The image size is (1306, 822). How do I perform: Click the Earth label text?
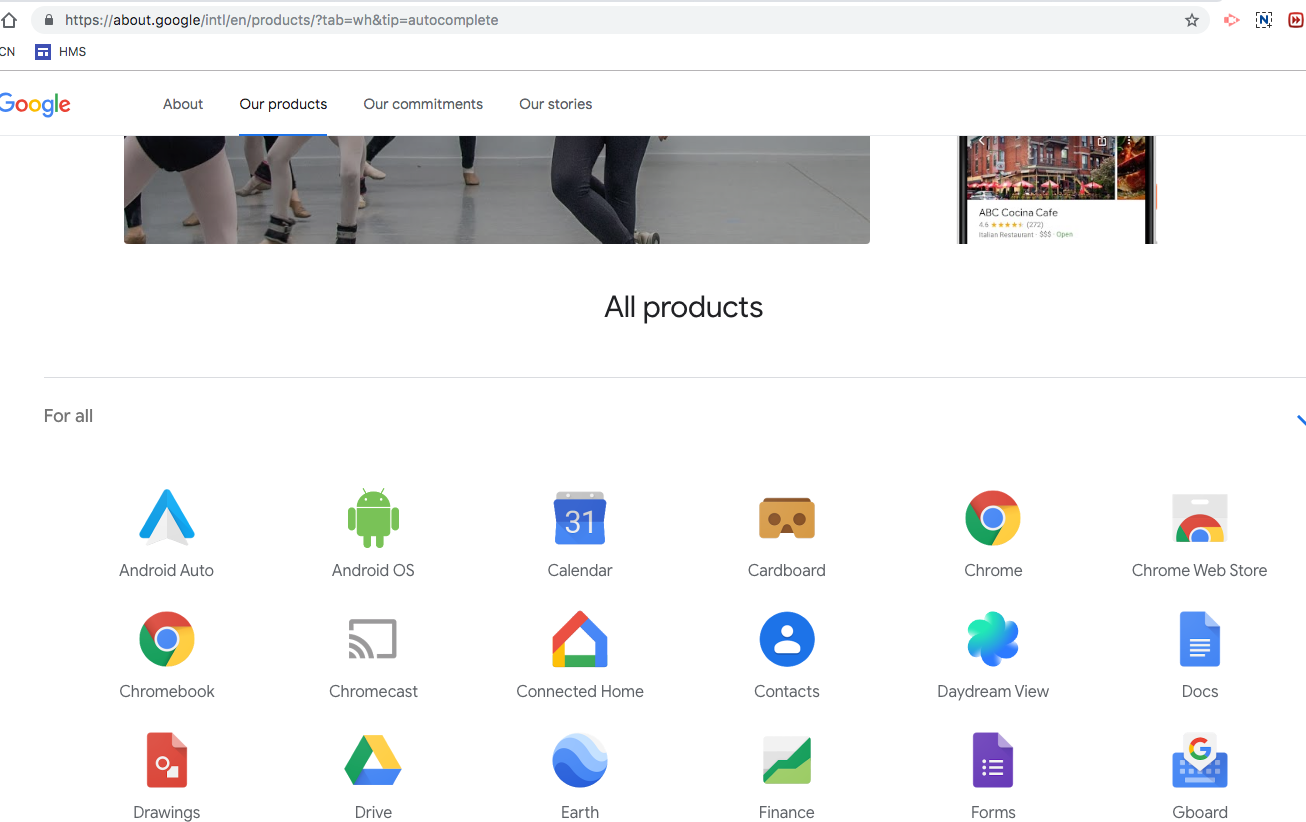click(x=580, y=812)
